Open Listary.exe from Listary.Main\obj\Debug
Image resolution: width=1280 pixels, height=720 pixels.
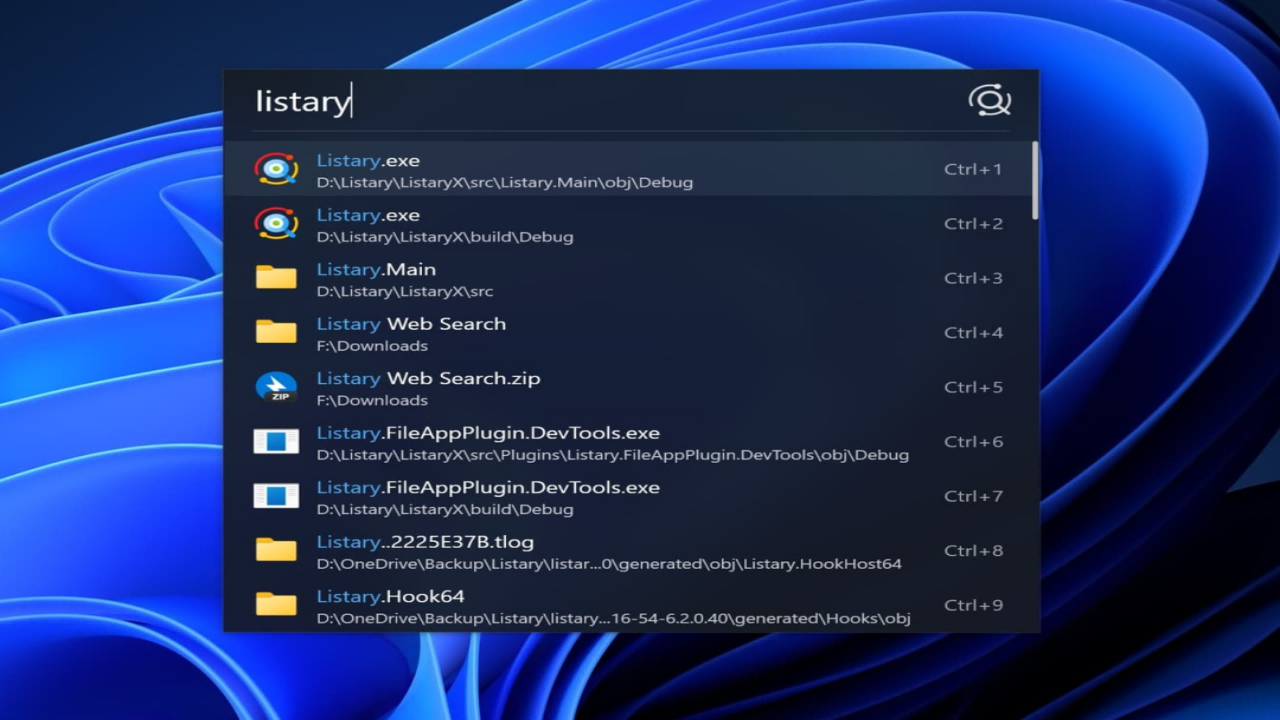[x=368, y=161]
